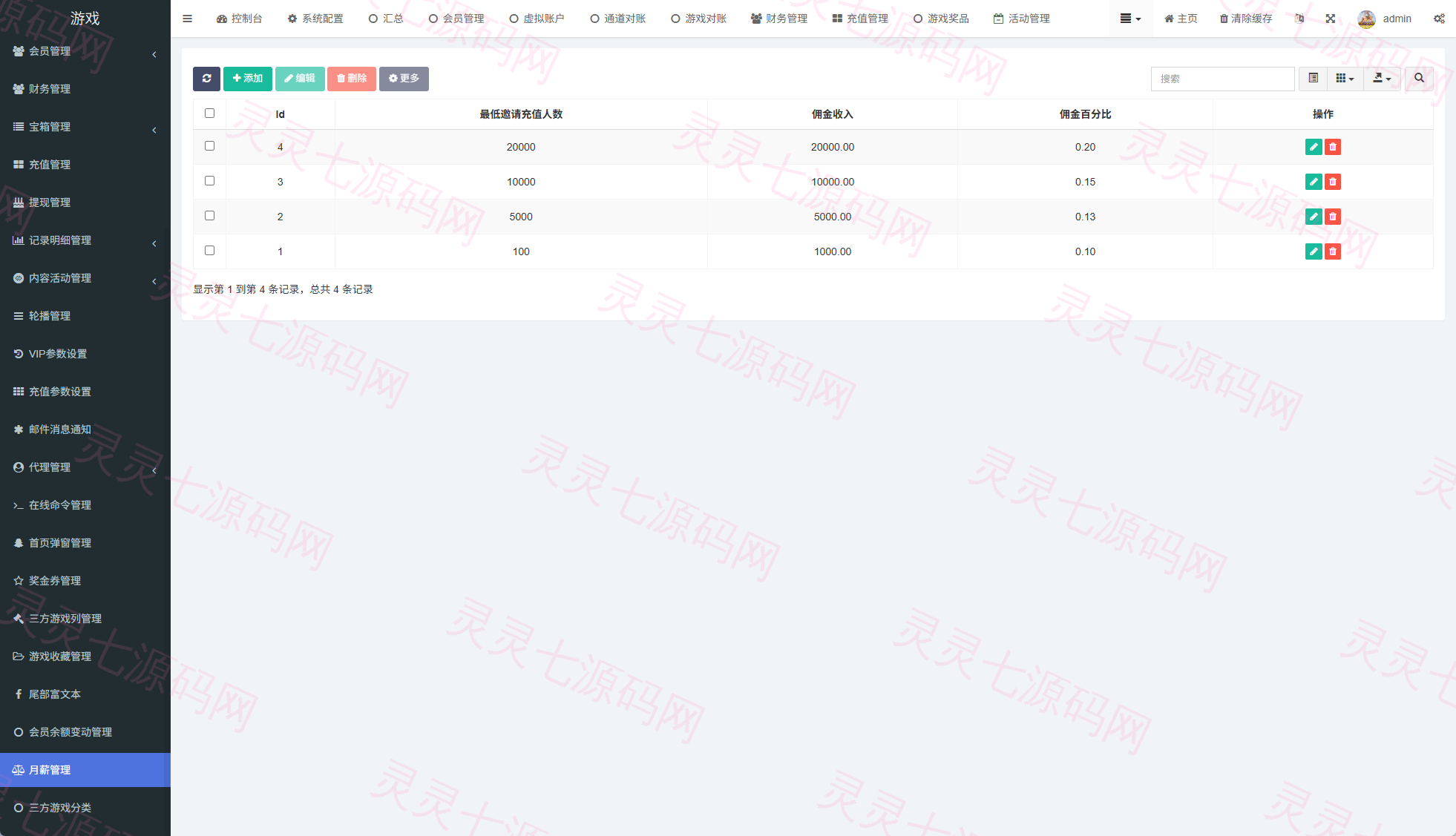The image size is (1456, 836).
Task: Delete the row with Id 1
Action: pyautogui.click(x=1333, y=251)
